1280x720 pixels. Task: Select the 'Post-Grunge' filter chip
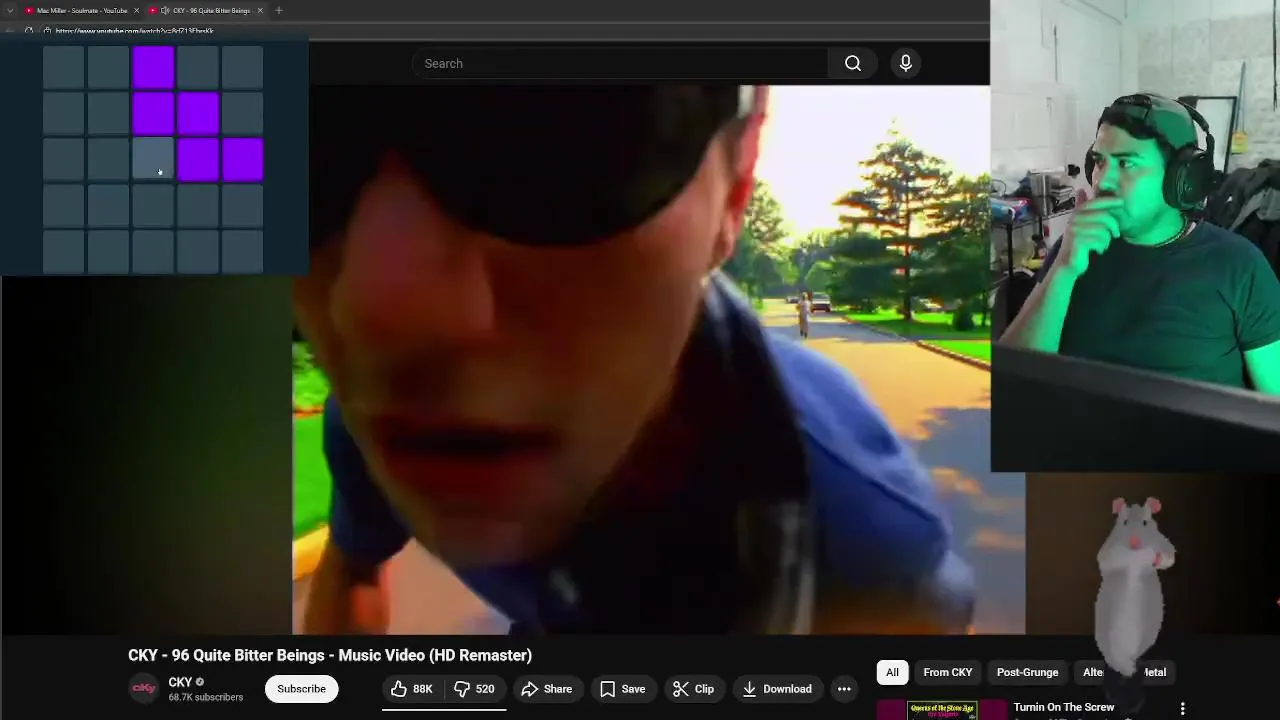point(1027,672)
